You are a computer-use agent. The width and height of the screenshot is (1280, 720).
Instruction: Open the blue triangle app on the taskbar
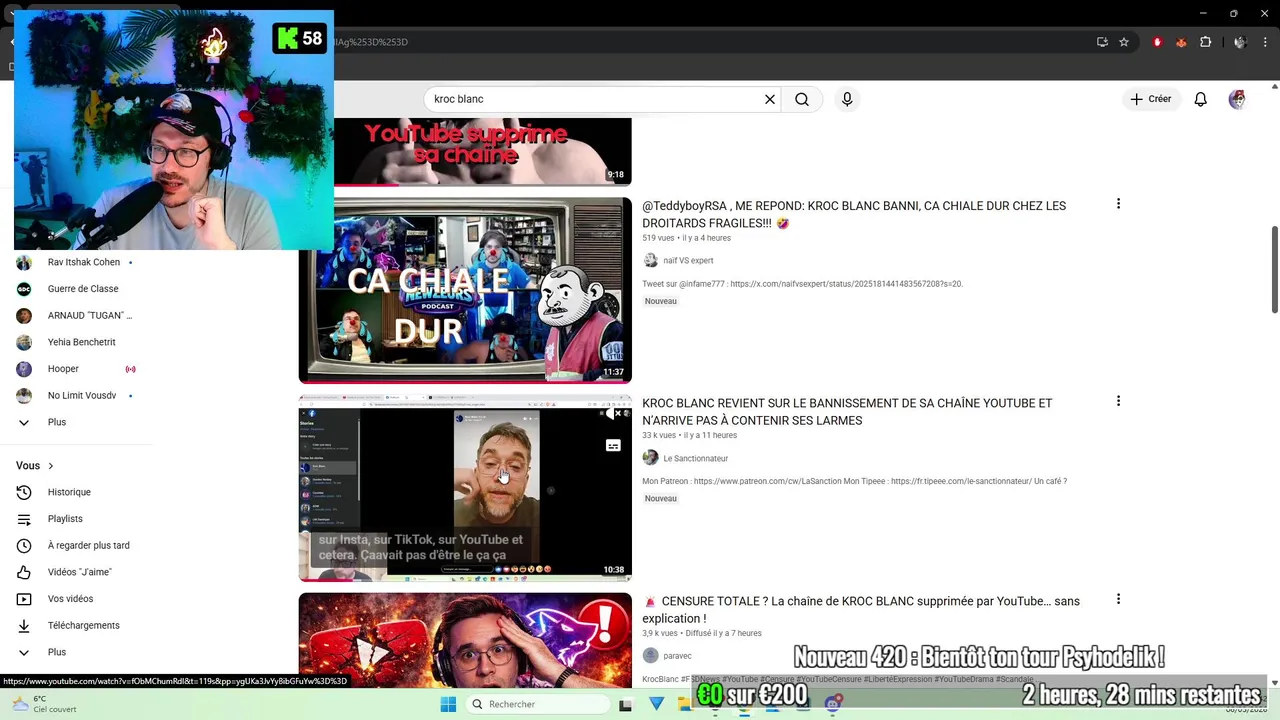tap(656, 704)
